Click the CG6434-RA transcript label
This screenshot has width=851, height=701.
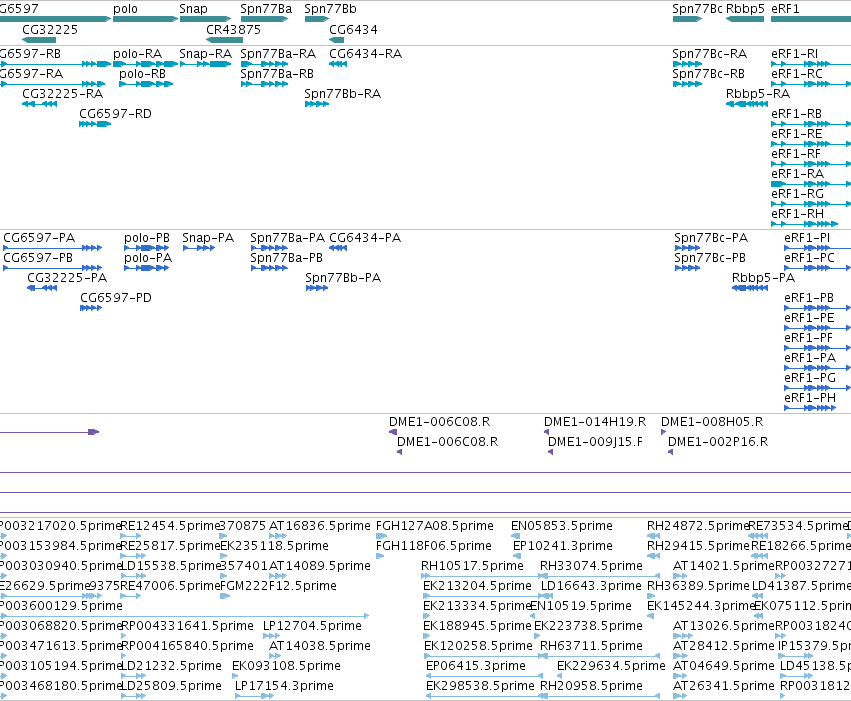(365, 54)
